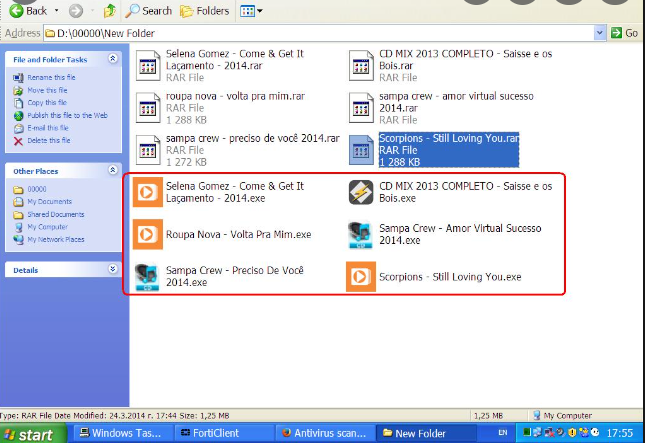
Task: Select Sampa Crew Amor Virtual Sucesso 2014.exe icon
Action: pyautogui.click(x=360, y=234)
